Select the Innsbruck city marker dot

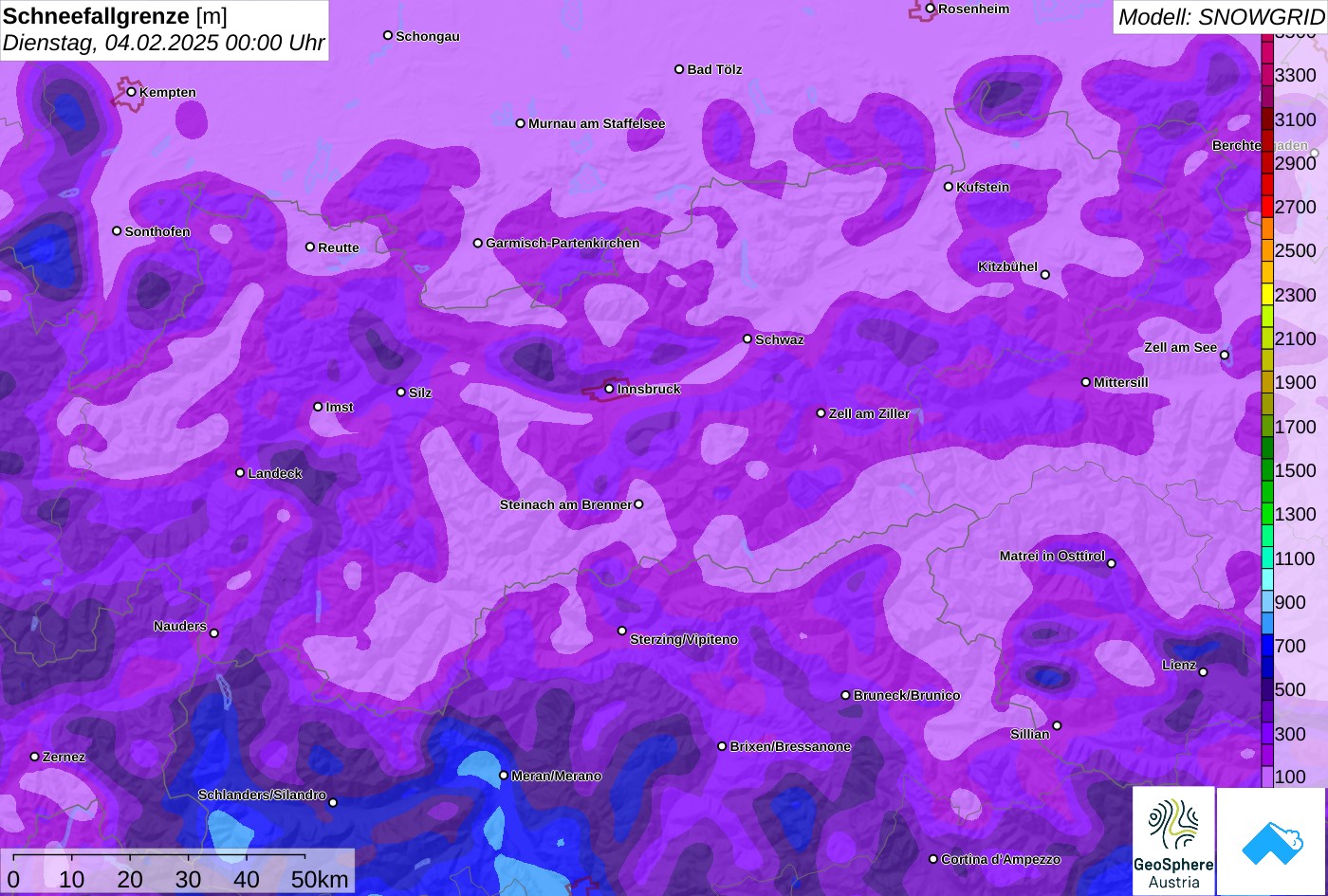pos(609,389)
